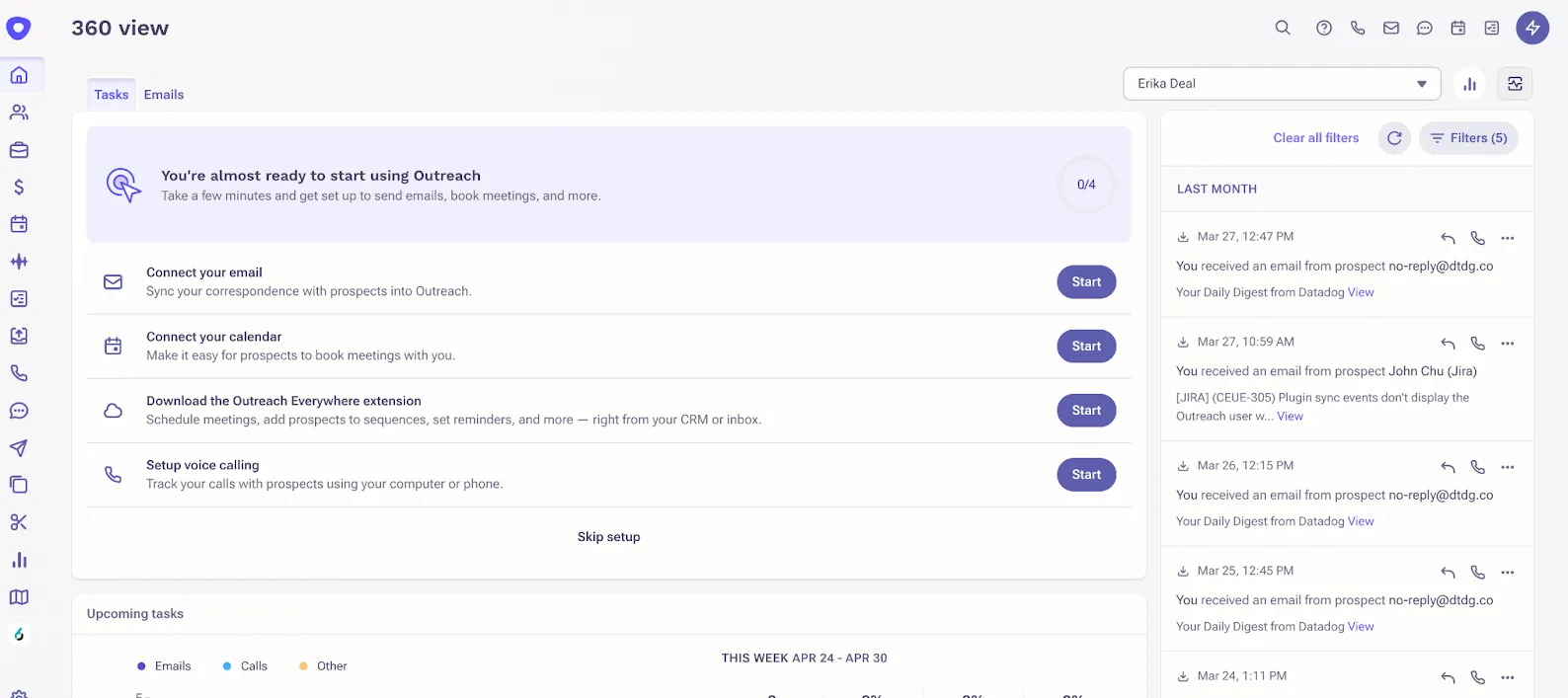Click the calendar icon in the top bar
The width and height of the screenshot is (1568, 698).
pos(1457,28)
